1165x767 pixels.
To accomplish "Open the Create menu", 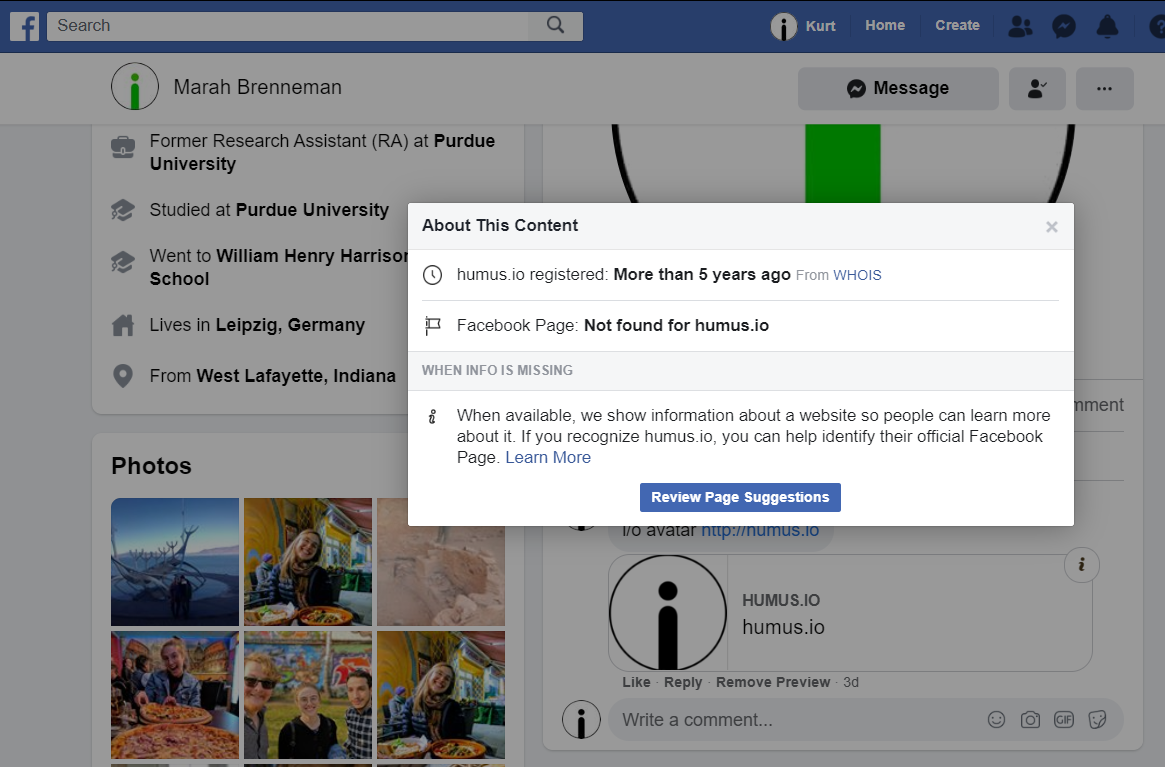I will coord(957,25).
